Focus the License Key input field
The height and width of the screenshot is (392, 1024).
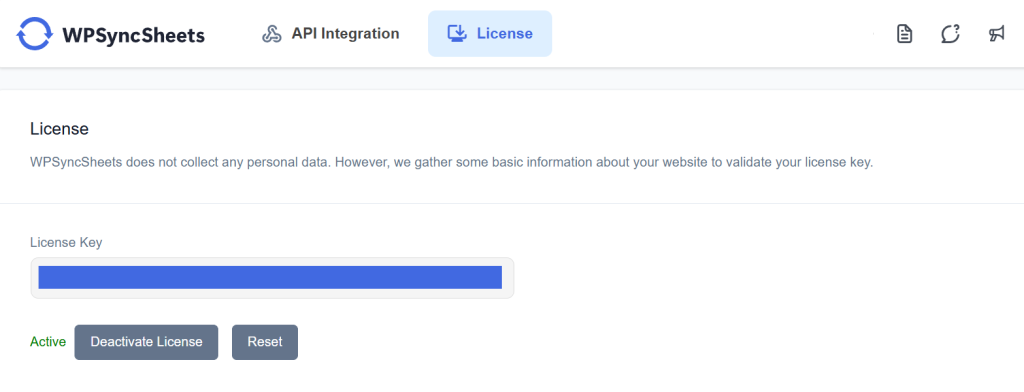click(272, 278)
